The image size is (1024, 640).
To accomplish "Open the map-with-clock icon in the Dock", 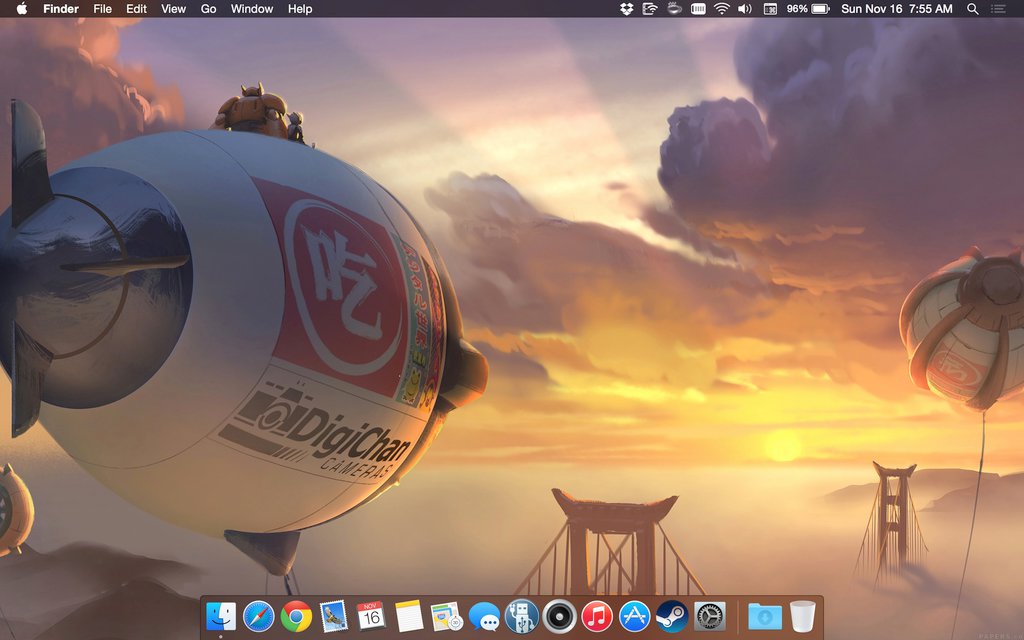I will click(447, 616).
